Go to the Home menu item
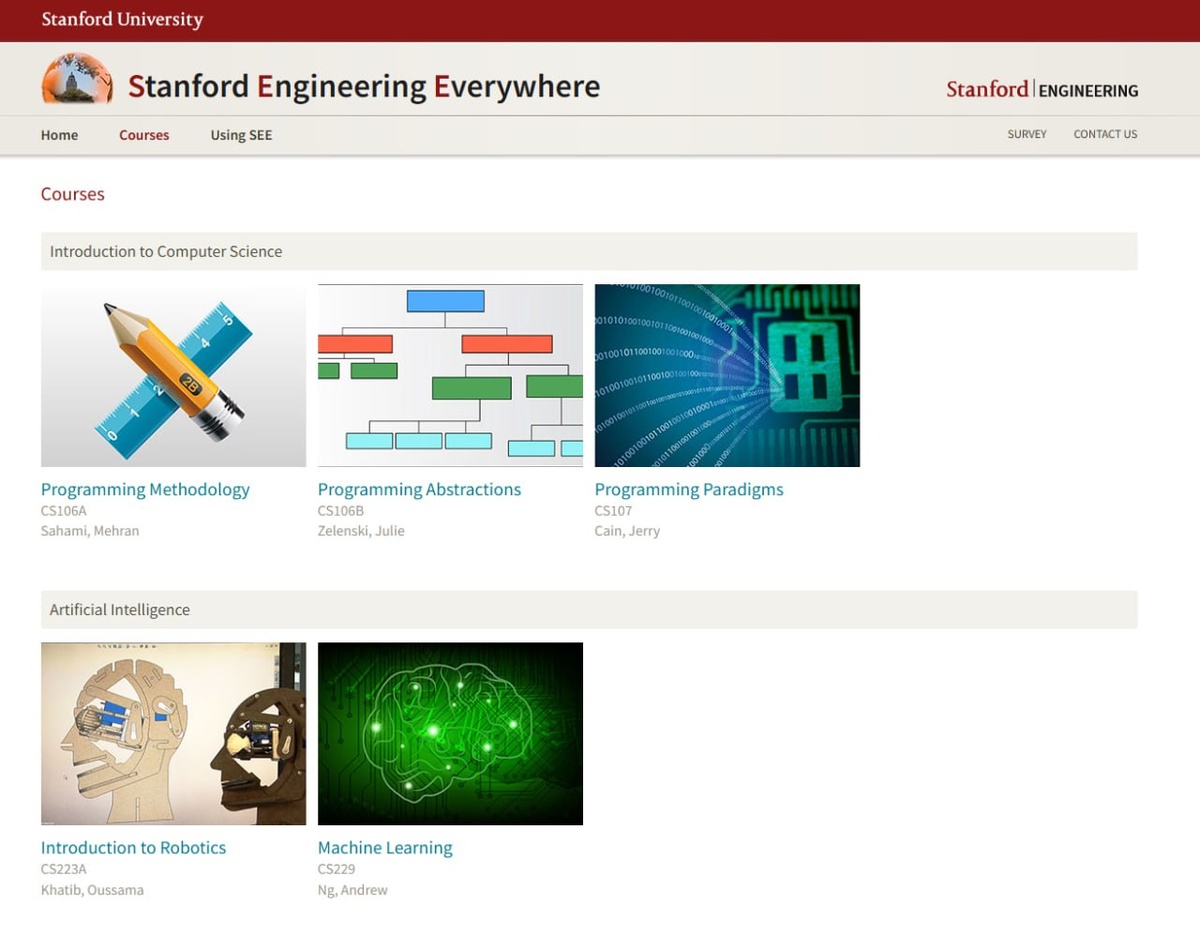The image size is (1200, 935). (x=59, y=135)
